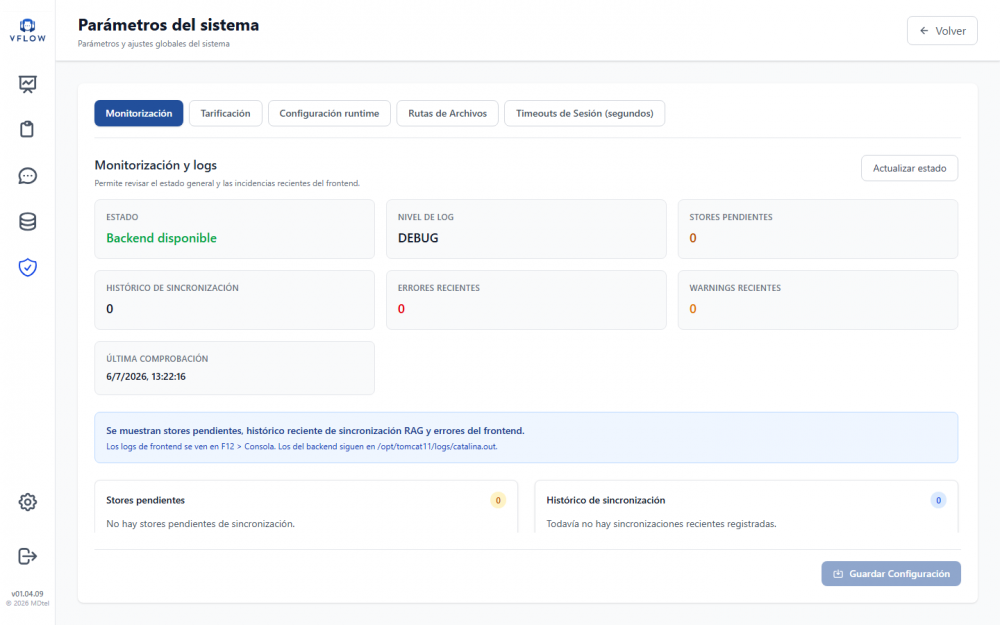The image size is (1000, 625).
Task: Click the save icon in Guardar Configuración
Action: point(838,574)
